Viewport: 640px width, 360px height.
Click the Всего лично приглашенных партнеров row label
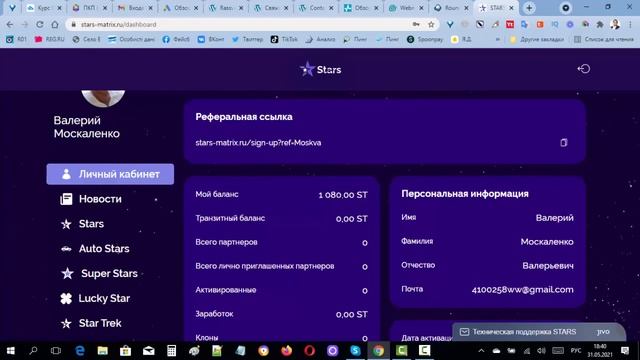pyautogui.click(x=265, y=266)
